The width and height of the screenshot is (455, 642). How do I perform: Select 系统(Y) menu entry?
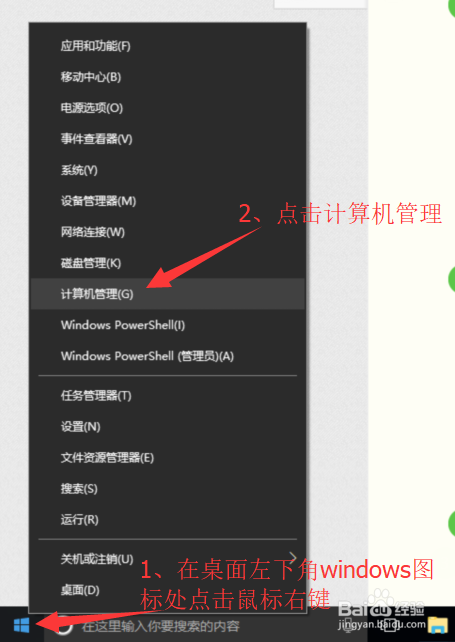point(168,170)
